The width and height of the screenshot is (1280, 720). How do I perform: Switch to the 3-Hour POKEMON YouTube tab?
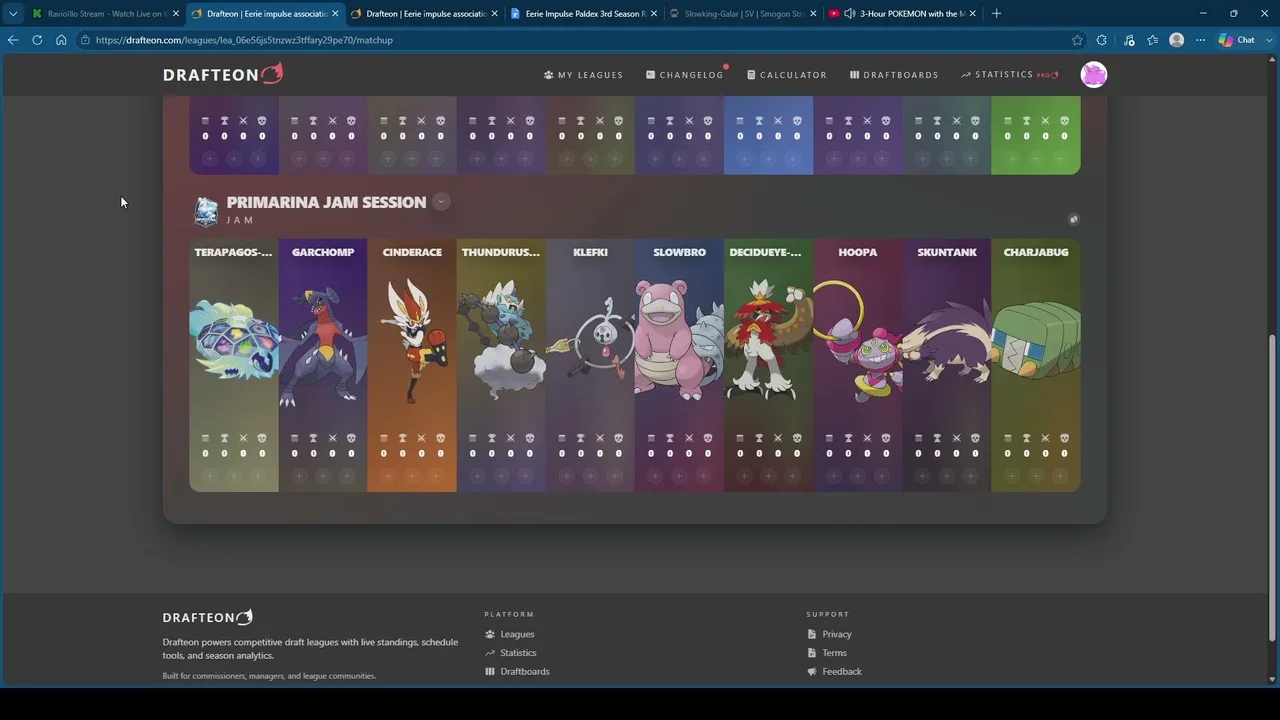pyautogui.click(x=902, y=13)
